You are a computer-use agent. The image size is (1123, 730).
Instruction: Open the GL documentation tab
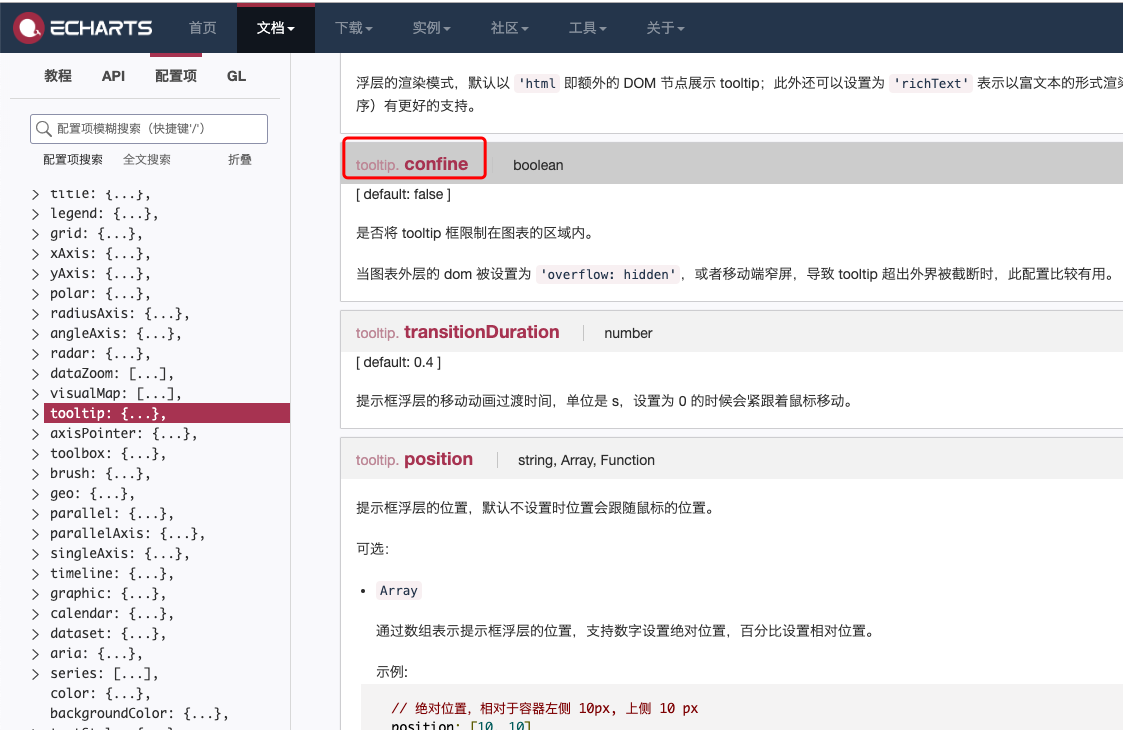click(x=236, y=75)
